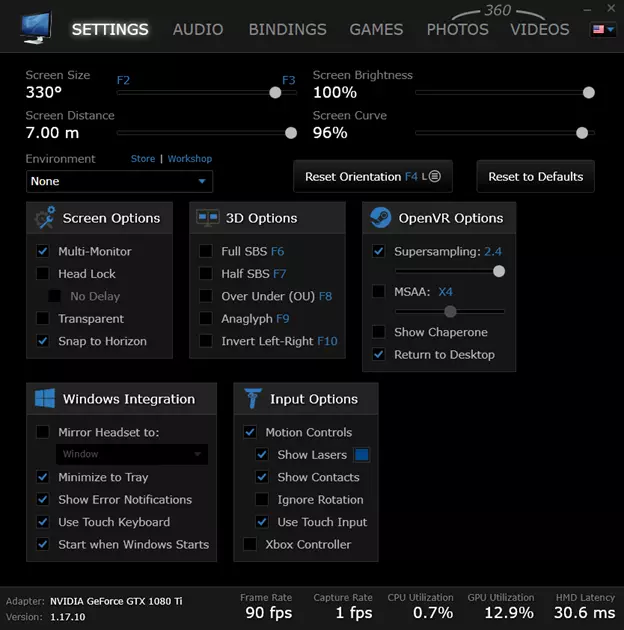Click the Screen Size slider handle
The image size is (624, 630).
(x=275, y=93)
